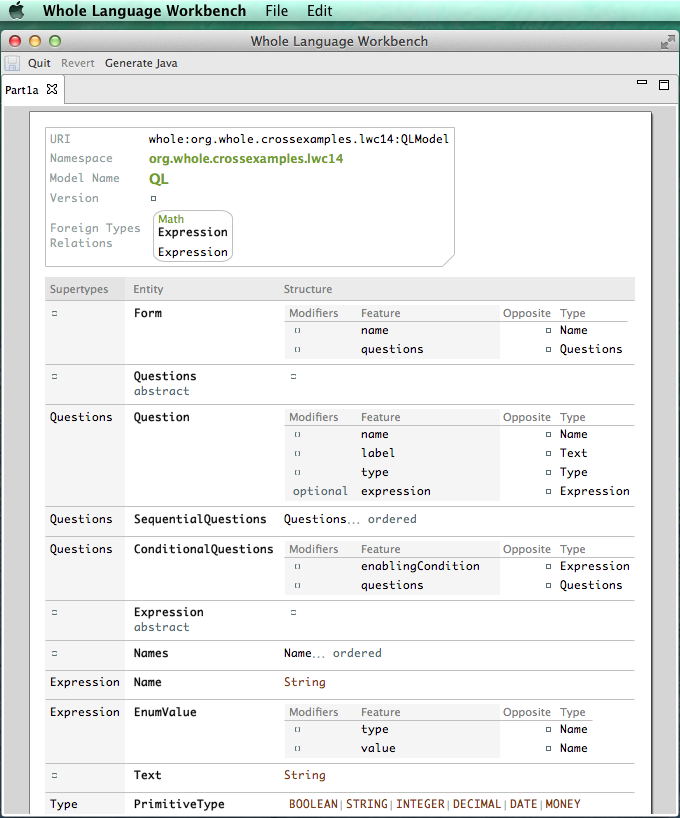Click the abstract modifier under Expression entity
The image size is (680, 818).
pos(161,627)
